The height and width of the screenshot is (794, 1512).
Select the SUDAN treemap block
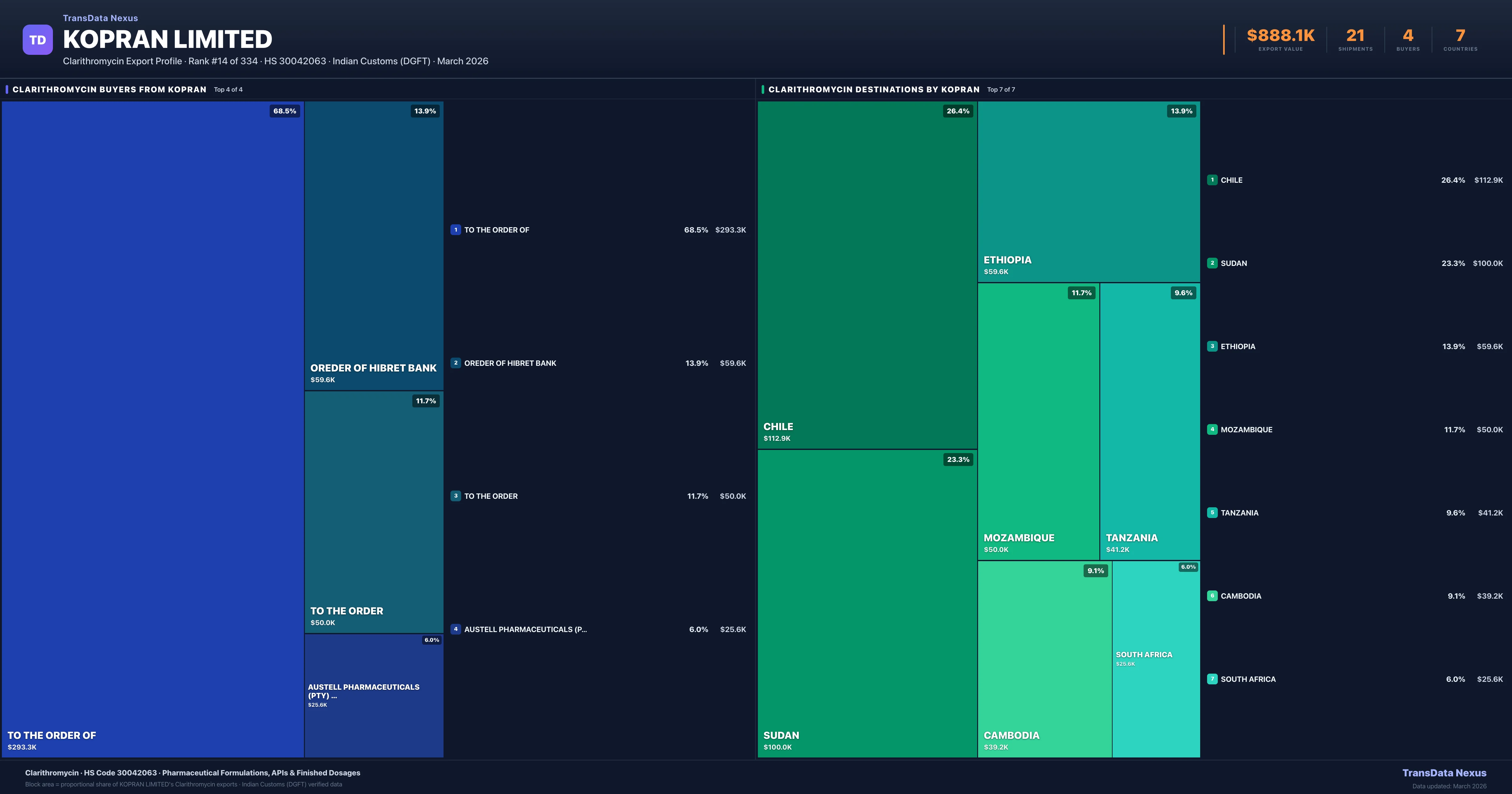coord(867,603)
